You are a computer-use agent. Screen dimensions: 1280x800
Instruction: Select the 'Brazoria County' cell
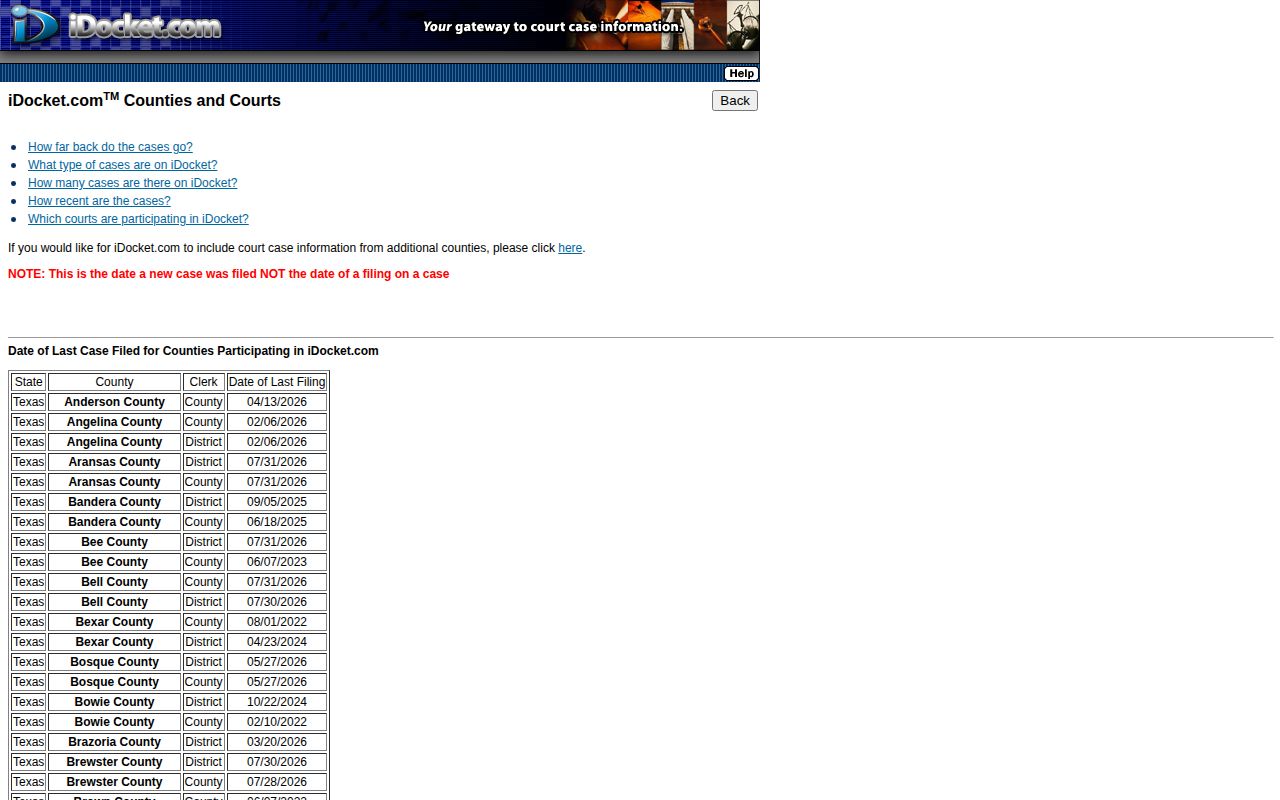pyautogui.click(x=114, y=742)
